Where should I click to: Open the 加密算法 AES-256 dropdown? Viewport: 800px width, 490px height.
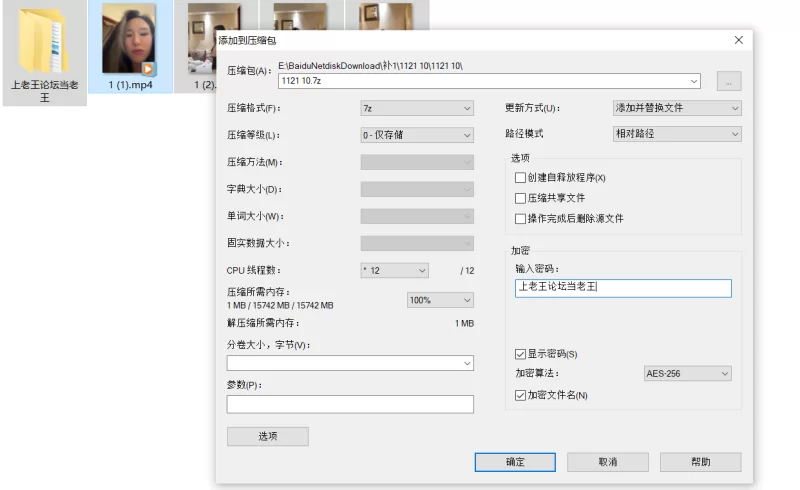(687, 374)
